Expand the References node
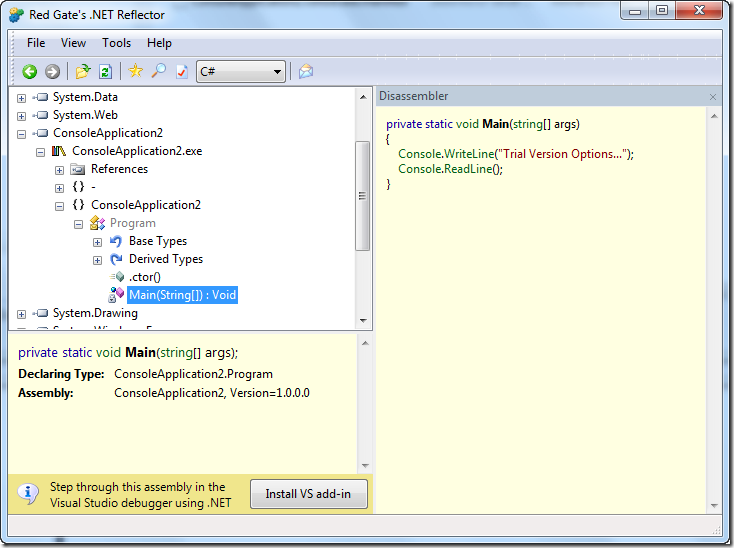 (x=59, y=170)
